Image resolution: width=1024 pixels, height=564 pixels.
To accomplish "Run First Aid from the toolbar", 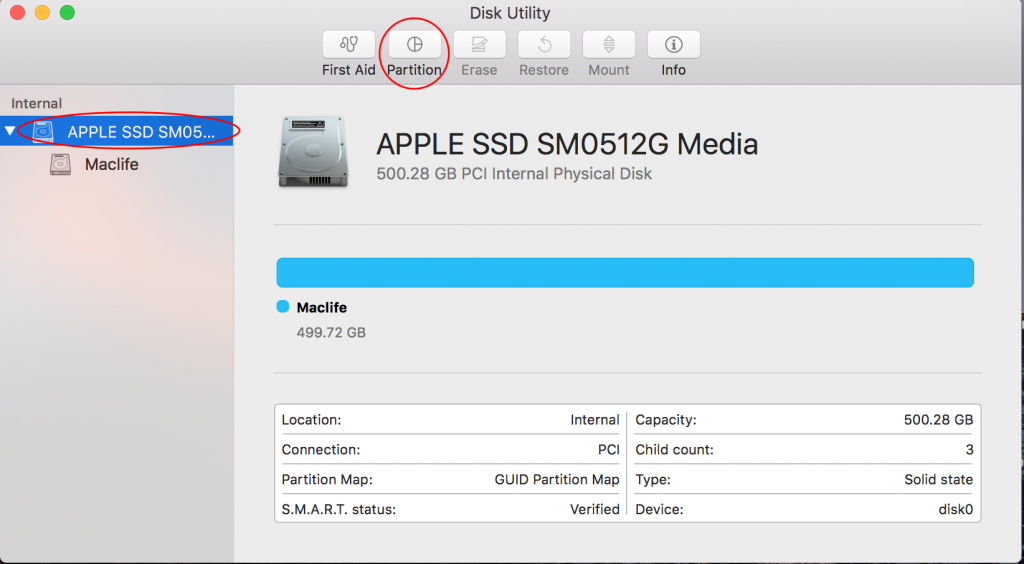I will [x=349, y=44].
